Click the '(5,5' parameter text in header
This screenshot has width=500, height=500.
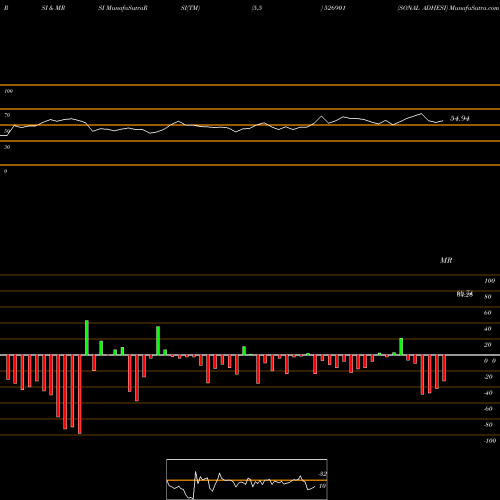(257, 8)
